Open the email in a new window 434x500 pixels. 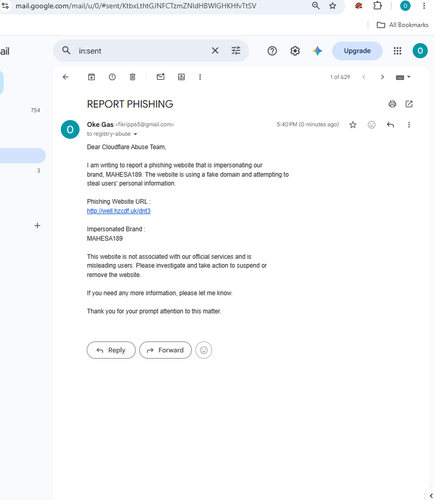[409, 104]
